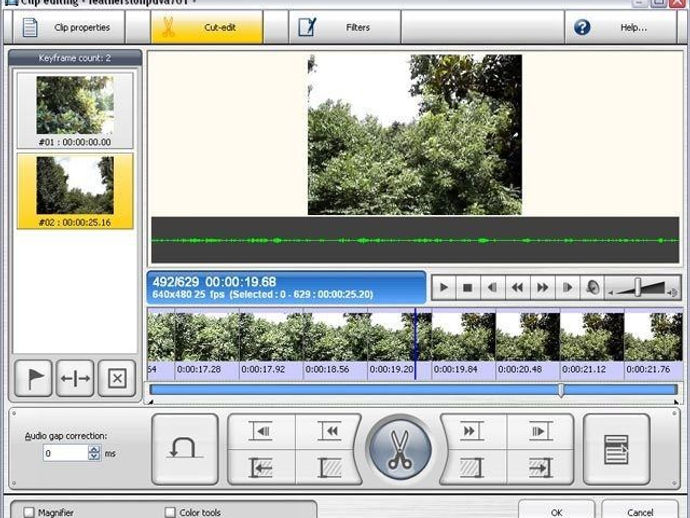Image resolution: width=690 pixels, height=518 pixels.
Task: Click the filmstrip frame at 0:00:20.48
Action: (x=528, y=337)
